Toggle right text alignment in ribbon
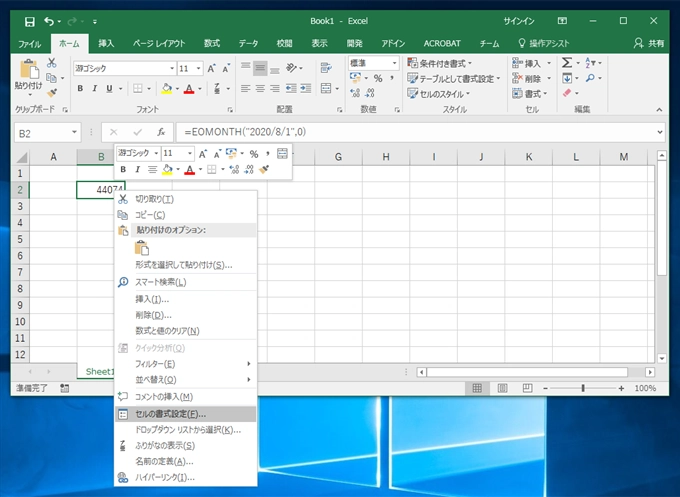 coord(275,88)
